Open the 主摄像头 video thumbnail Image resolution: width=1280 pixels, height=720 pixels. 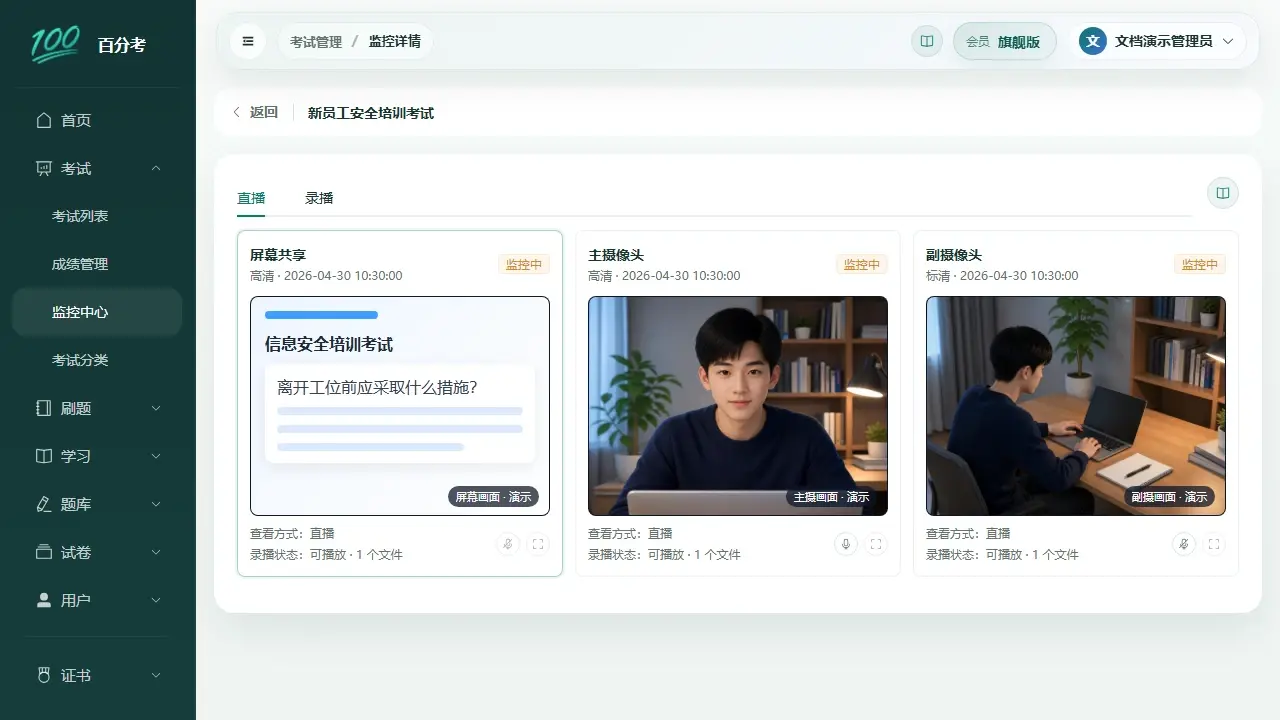pos(738,406)
